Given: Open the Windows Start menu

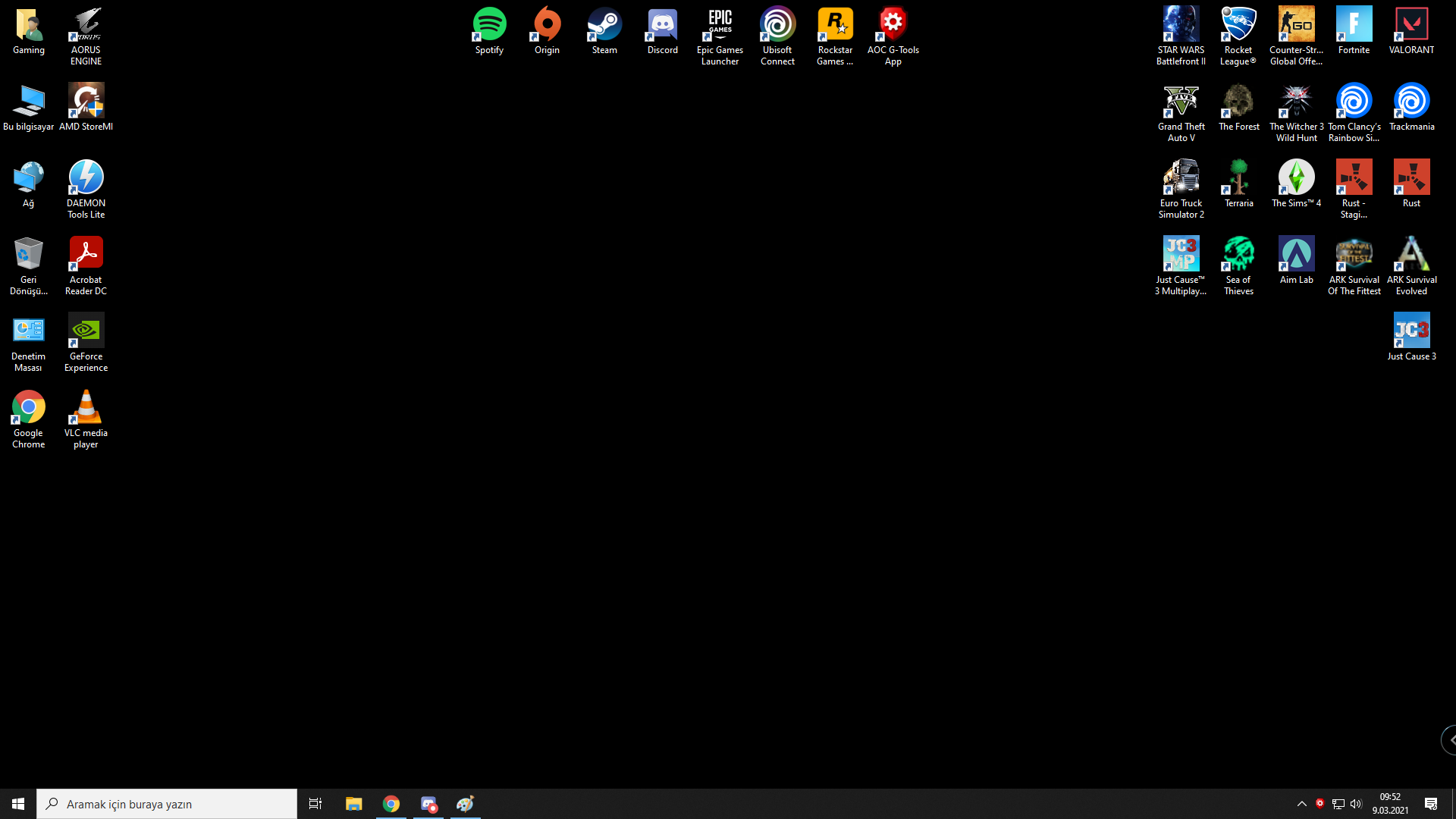Looking at the screenshot, I should click(18, 804).
